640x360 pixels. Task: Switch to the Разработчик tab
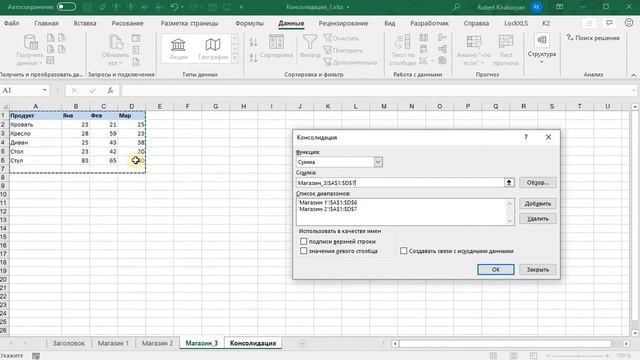429,23
